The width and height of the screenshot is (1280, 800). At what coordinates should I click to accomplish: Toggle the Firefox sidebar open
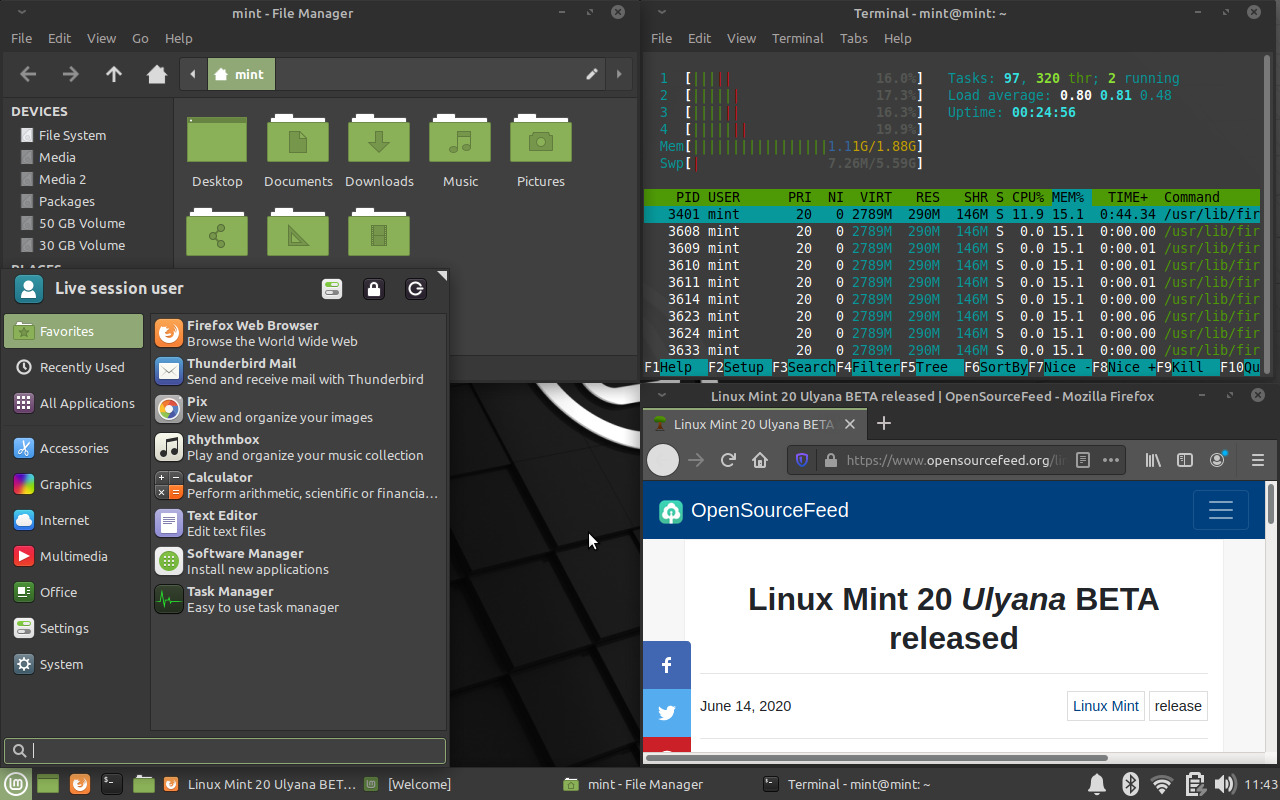coord(1184,460)
